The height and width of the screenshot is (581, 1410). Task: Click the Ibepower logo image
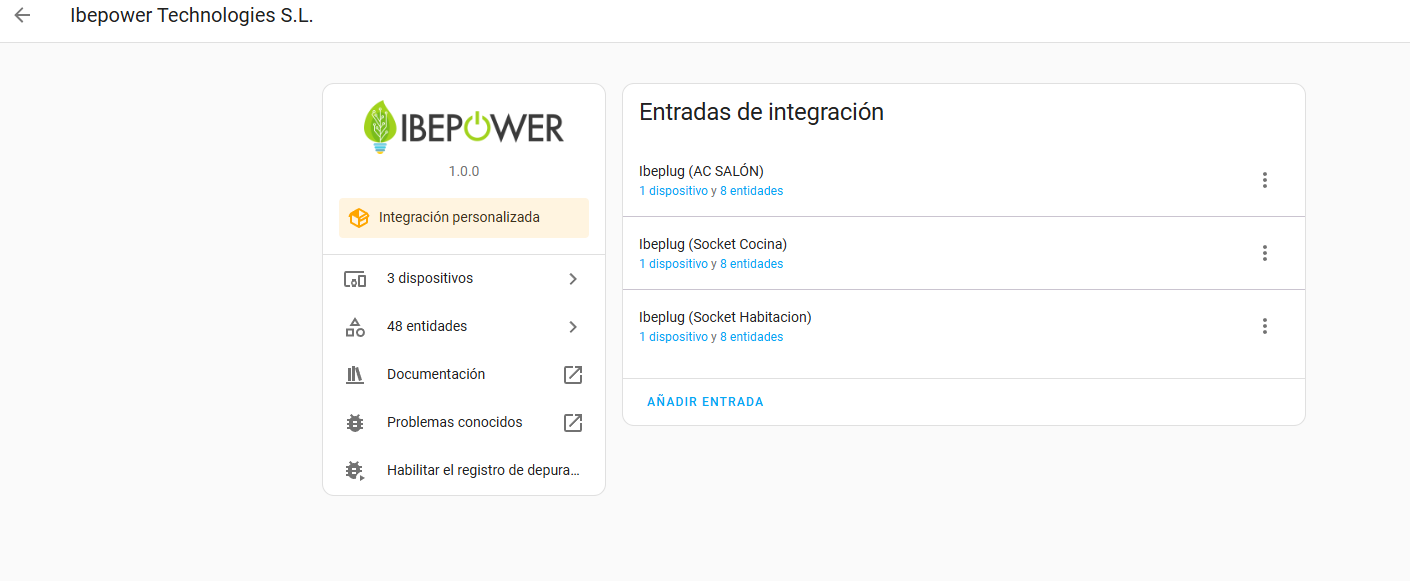click(x=464, y=127)
